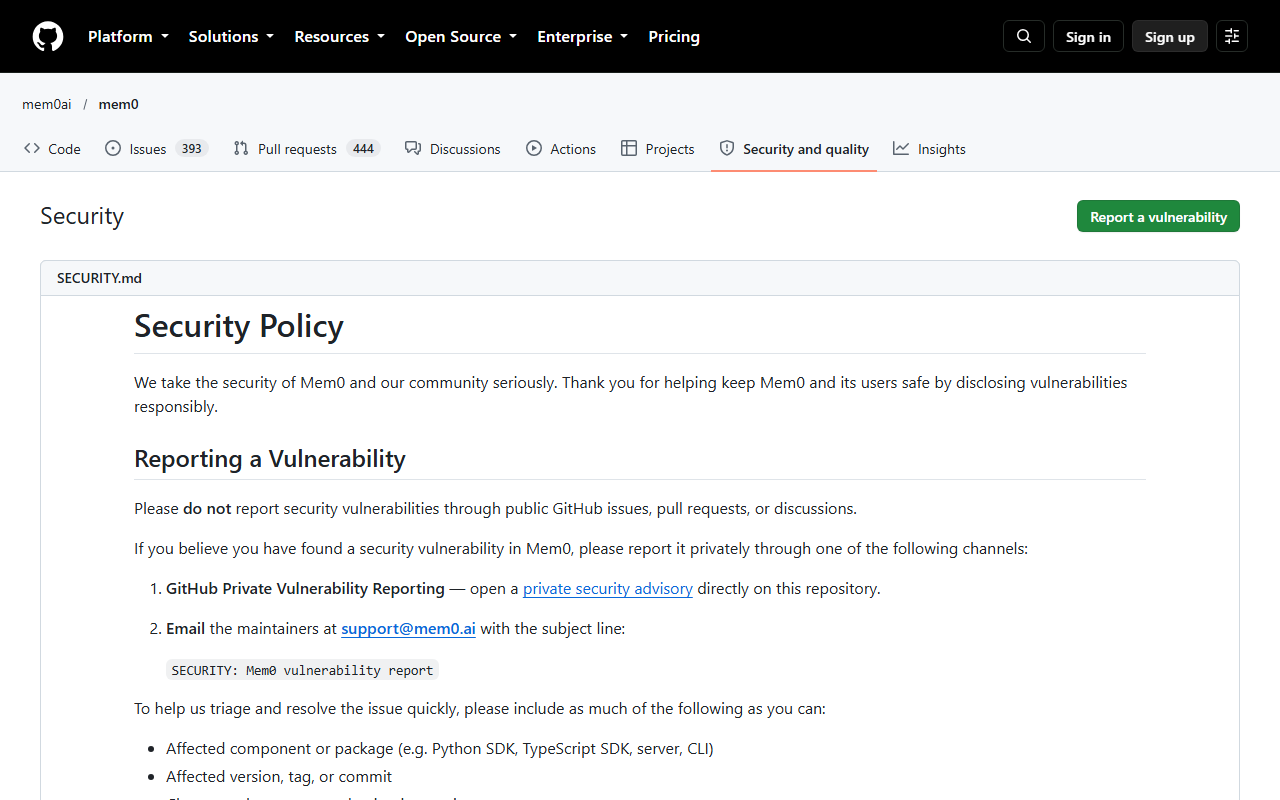Click the Report a vulnerability button
Image resolution: width=1280 pixels, height=800 pixels.
[x=1158, y=216]
